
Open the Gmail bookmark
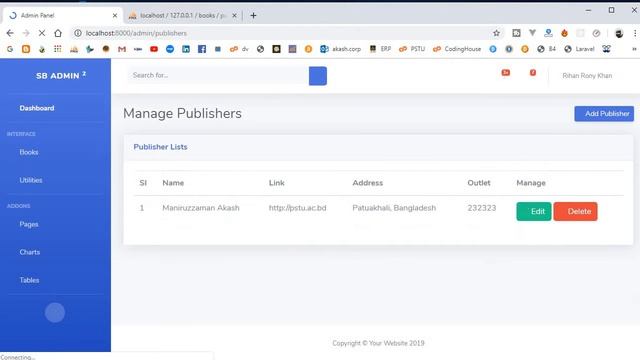point(122,49)
